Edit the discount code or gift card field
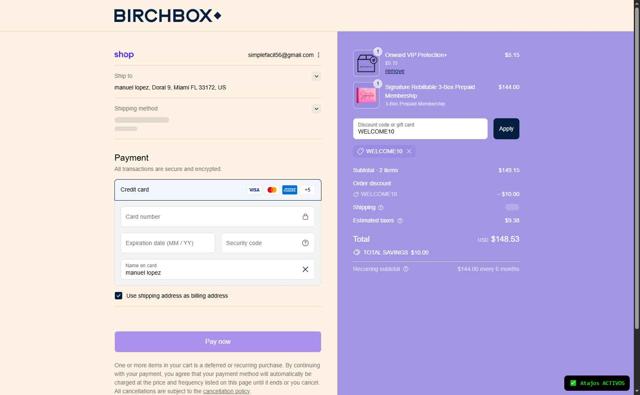 click(420, 129)
